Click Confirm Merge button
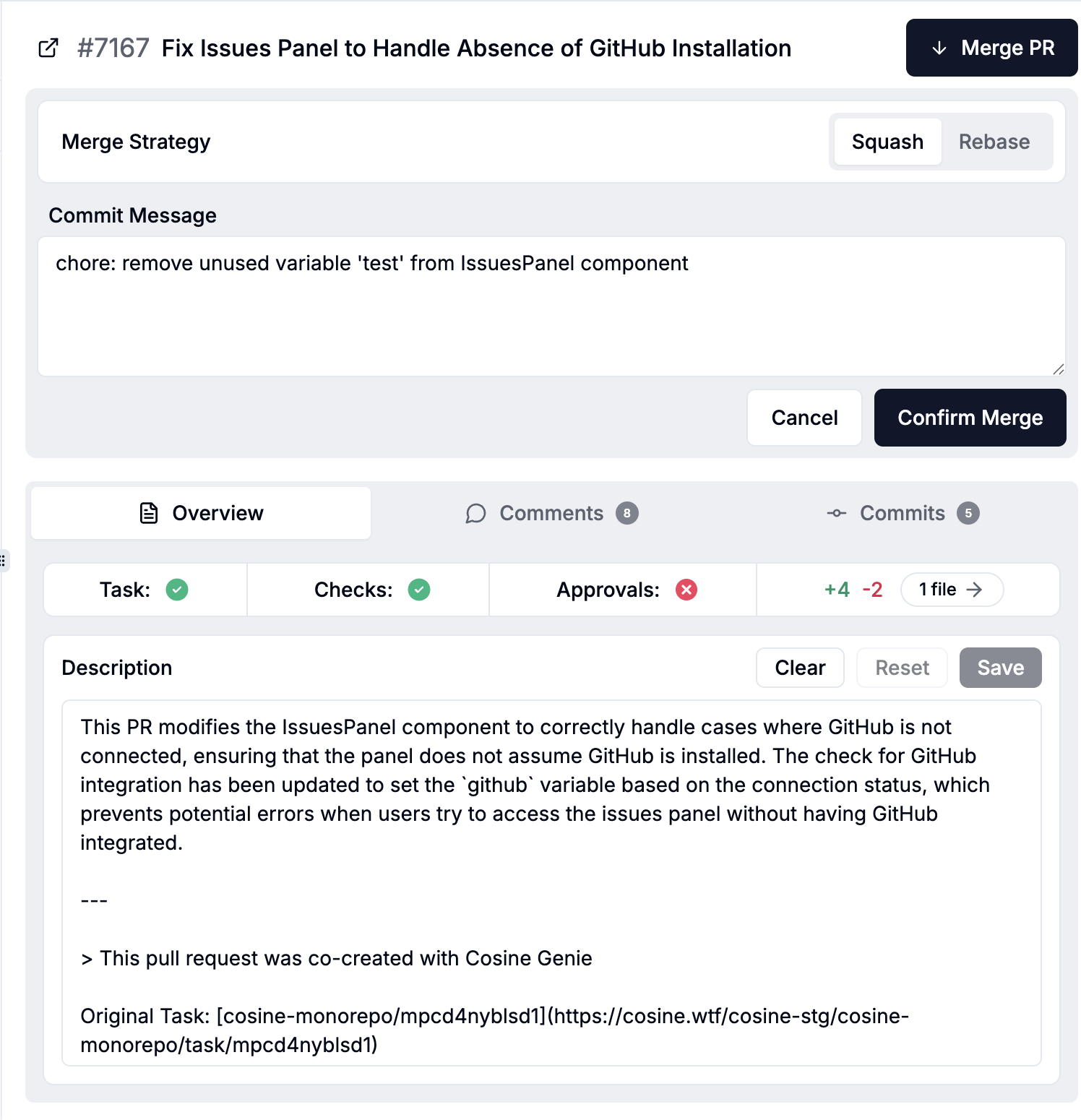This screenshot has height=1120, width=1081. [970, 418]
